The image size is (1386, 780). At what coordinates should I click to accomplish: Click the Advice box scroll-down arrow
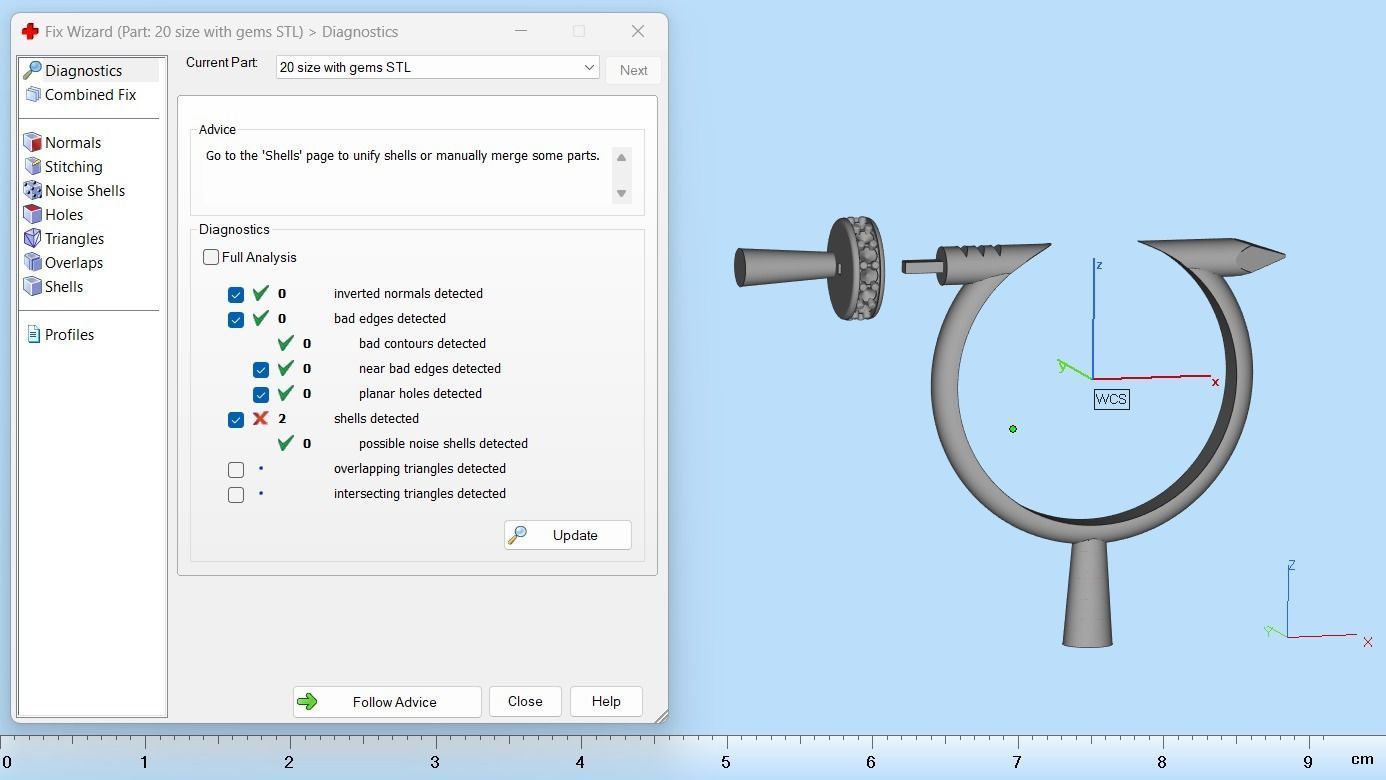coord(621,193)
